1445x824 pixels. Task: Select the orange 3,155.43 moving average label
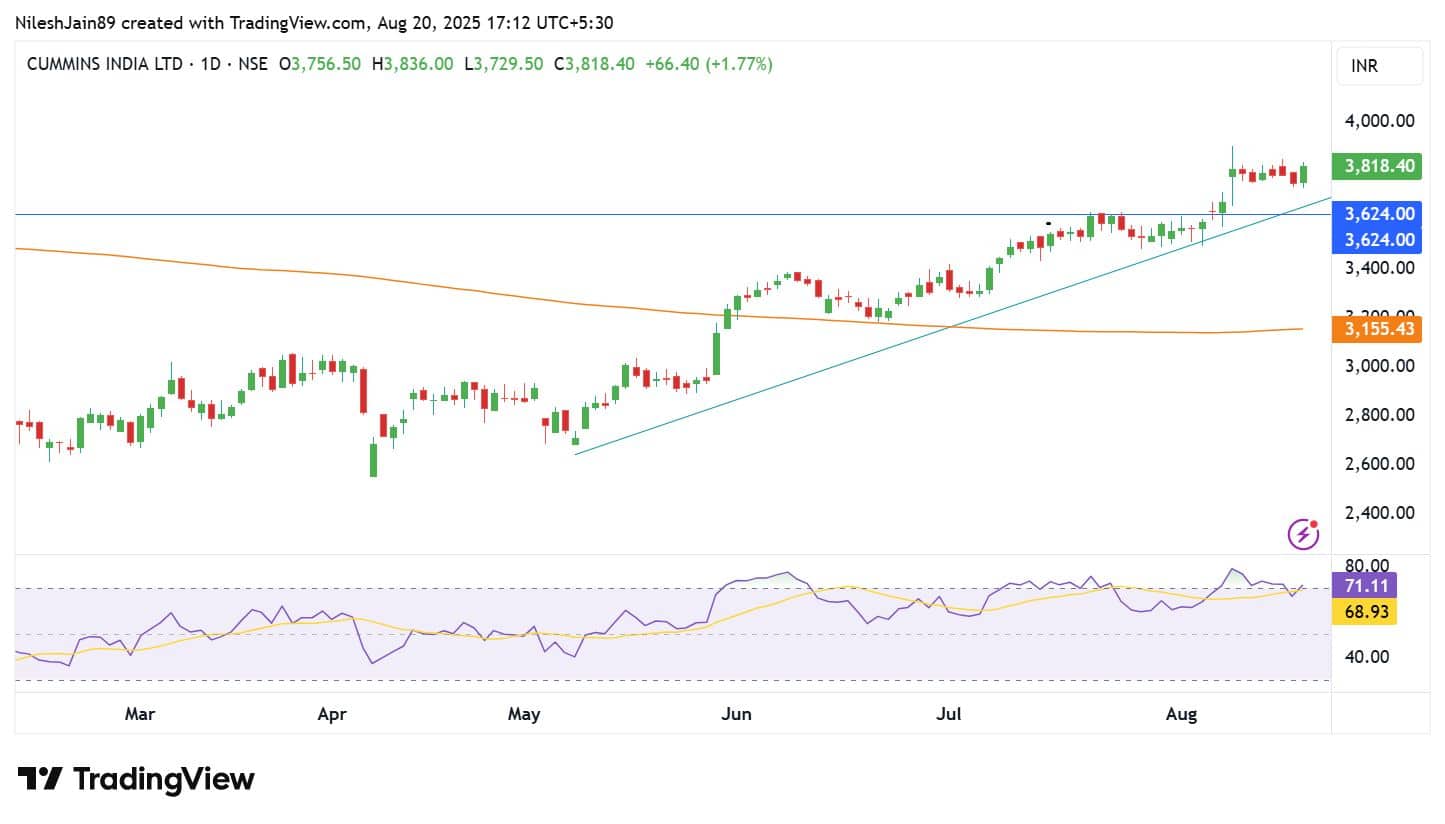pos(1377,329)
